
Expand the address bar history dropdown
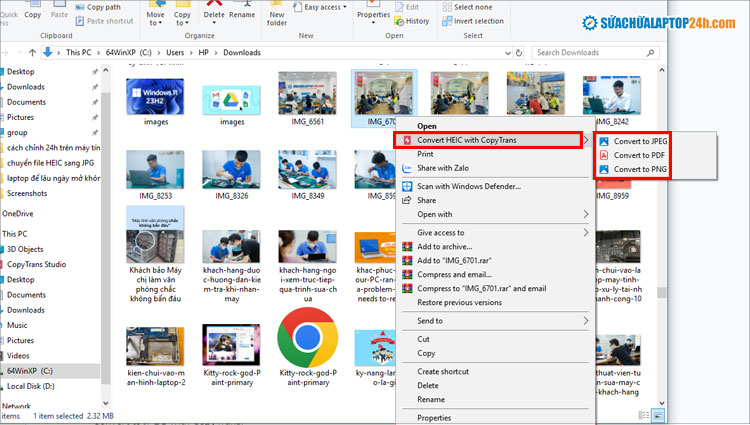tap(508, 53)
